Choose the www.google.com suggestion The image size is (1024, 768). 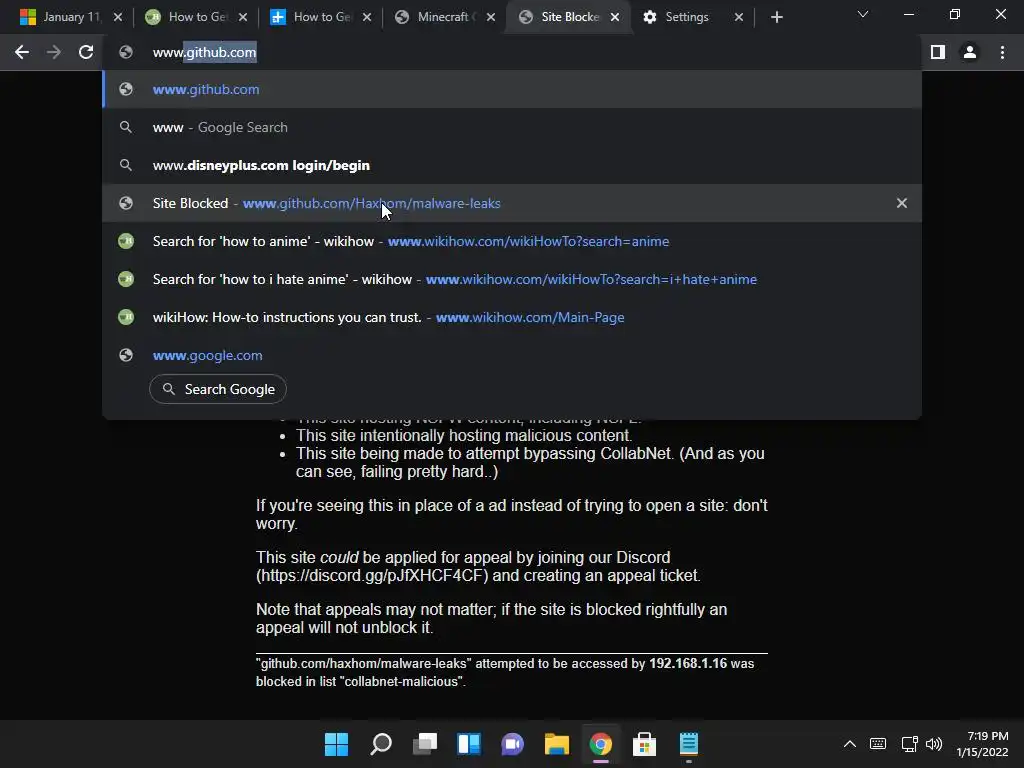[512, 355]
